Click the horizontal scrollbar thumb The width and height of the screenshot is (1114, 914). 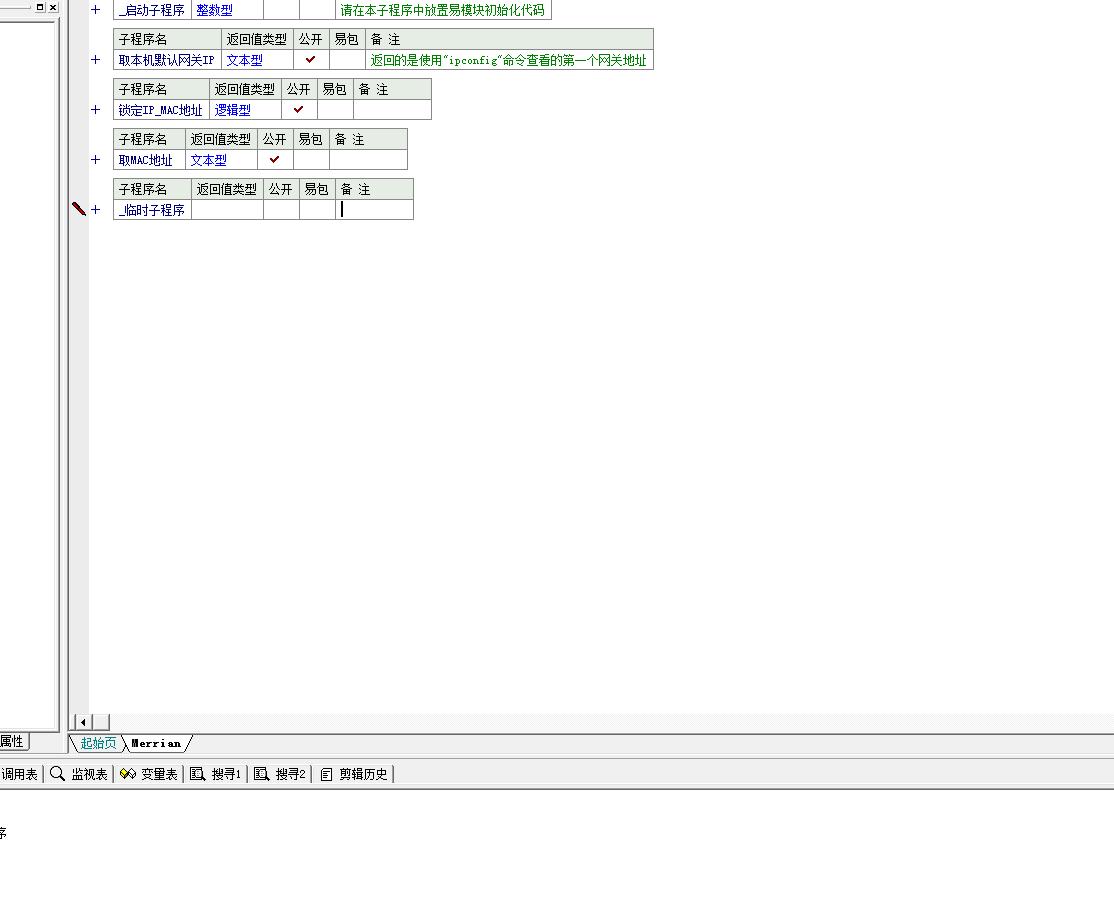[101, 722]
